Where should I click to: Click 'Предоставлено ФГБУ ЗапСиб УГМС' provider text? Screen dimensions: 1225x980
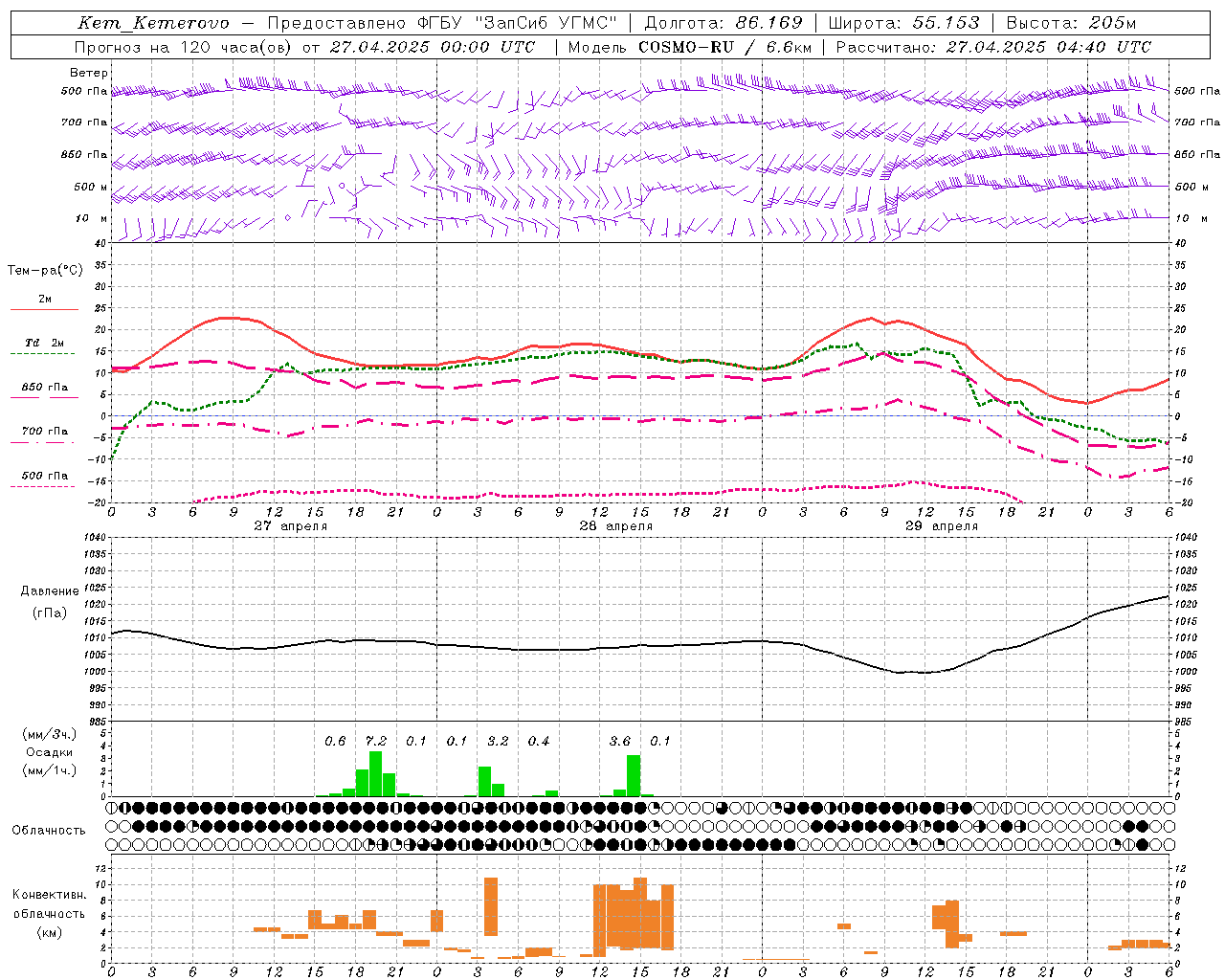442,24
